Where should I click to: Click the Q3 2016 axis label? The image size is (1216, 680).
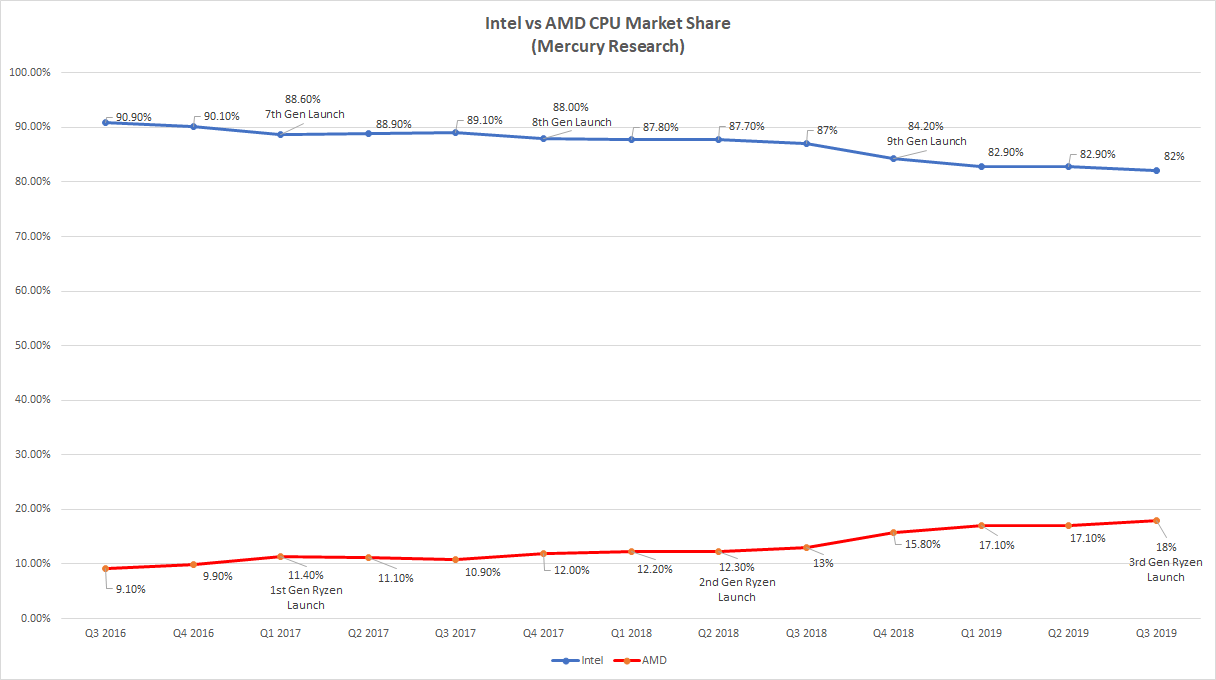[x=106, y=633]
